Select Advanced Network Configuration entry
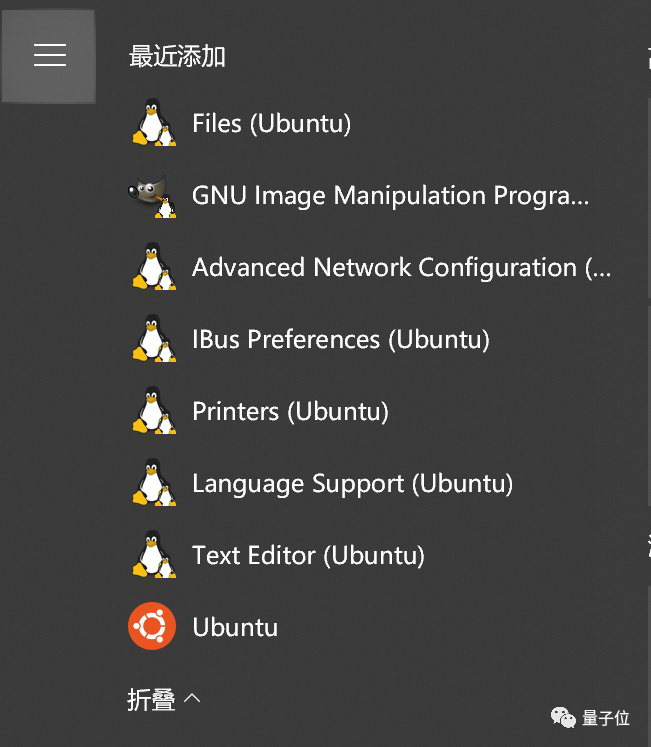The height and width of the screenshot is (747, 651). (400, 268)
